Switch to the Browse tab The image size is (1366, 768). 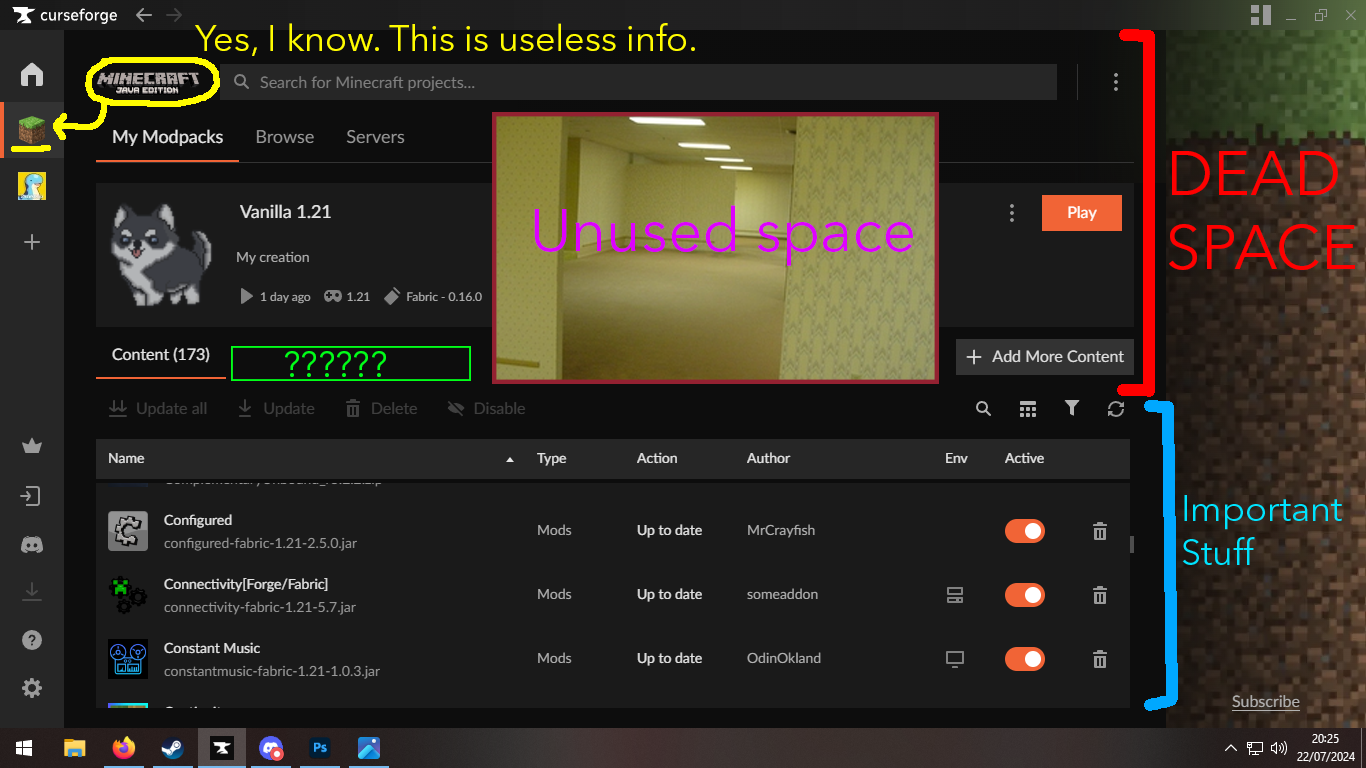click(x=285, y=137)
